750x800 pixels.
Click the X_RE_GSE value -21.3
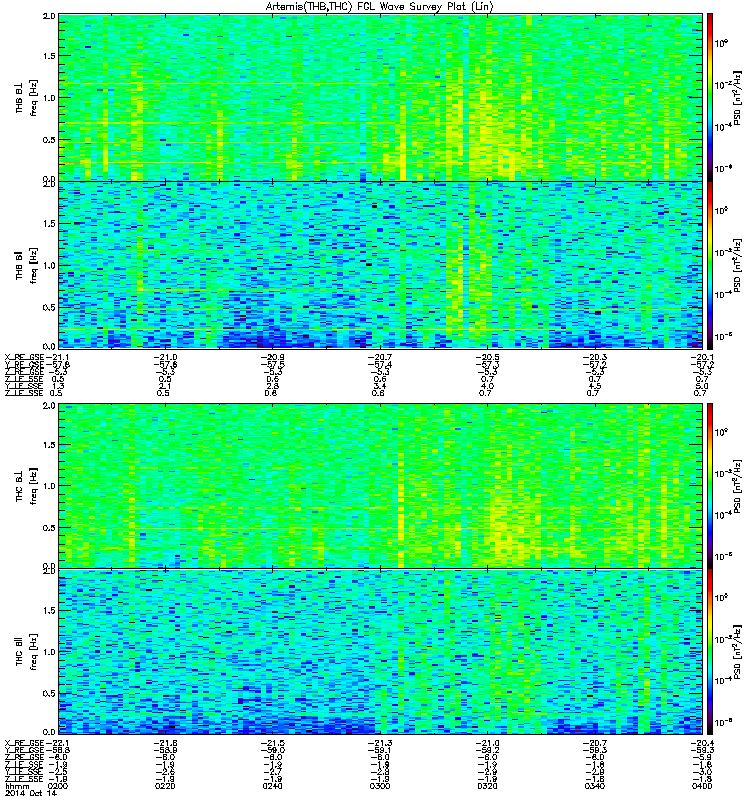pyautogui.click(x=380, y=743)
